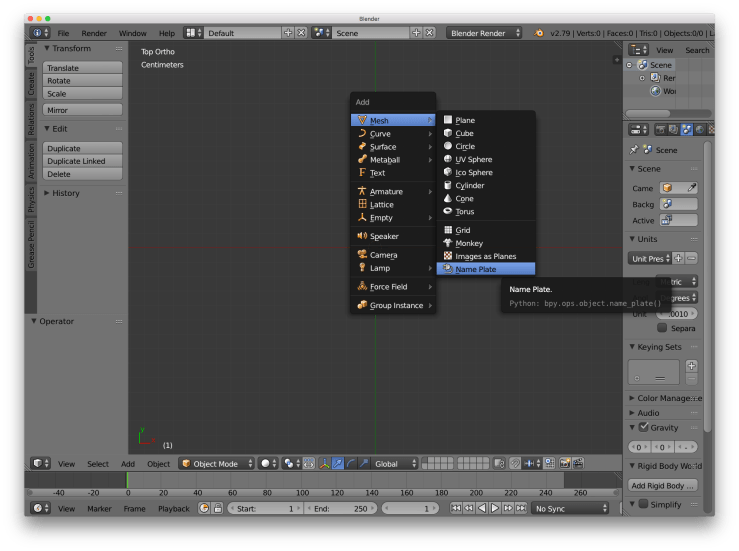Click the Lattice icon in Add menu
Image resolution: width=739 pixels, height=551 pixels.
point(362,204)
